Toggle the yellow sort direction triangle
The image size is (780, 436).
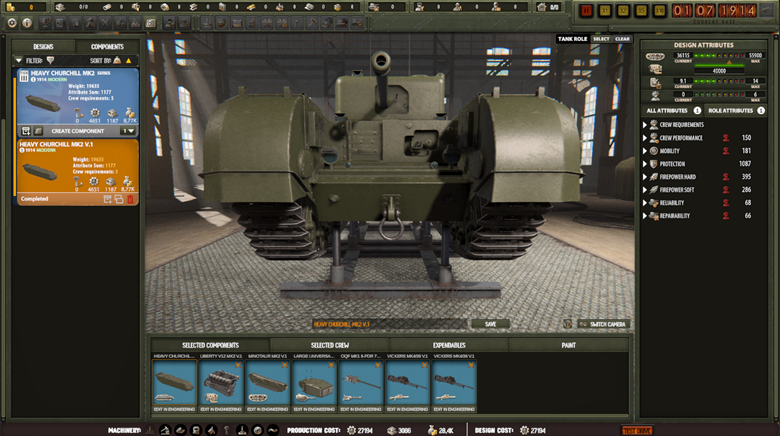coord(128,61)
